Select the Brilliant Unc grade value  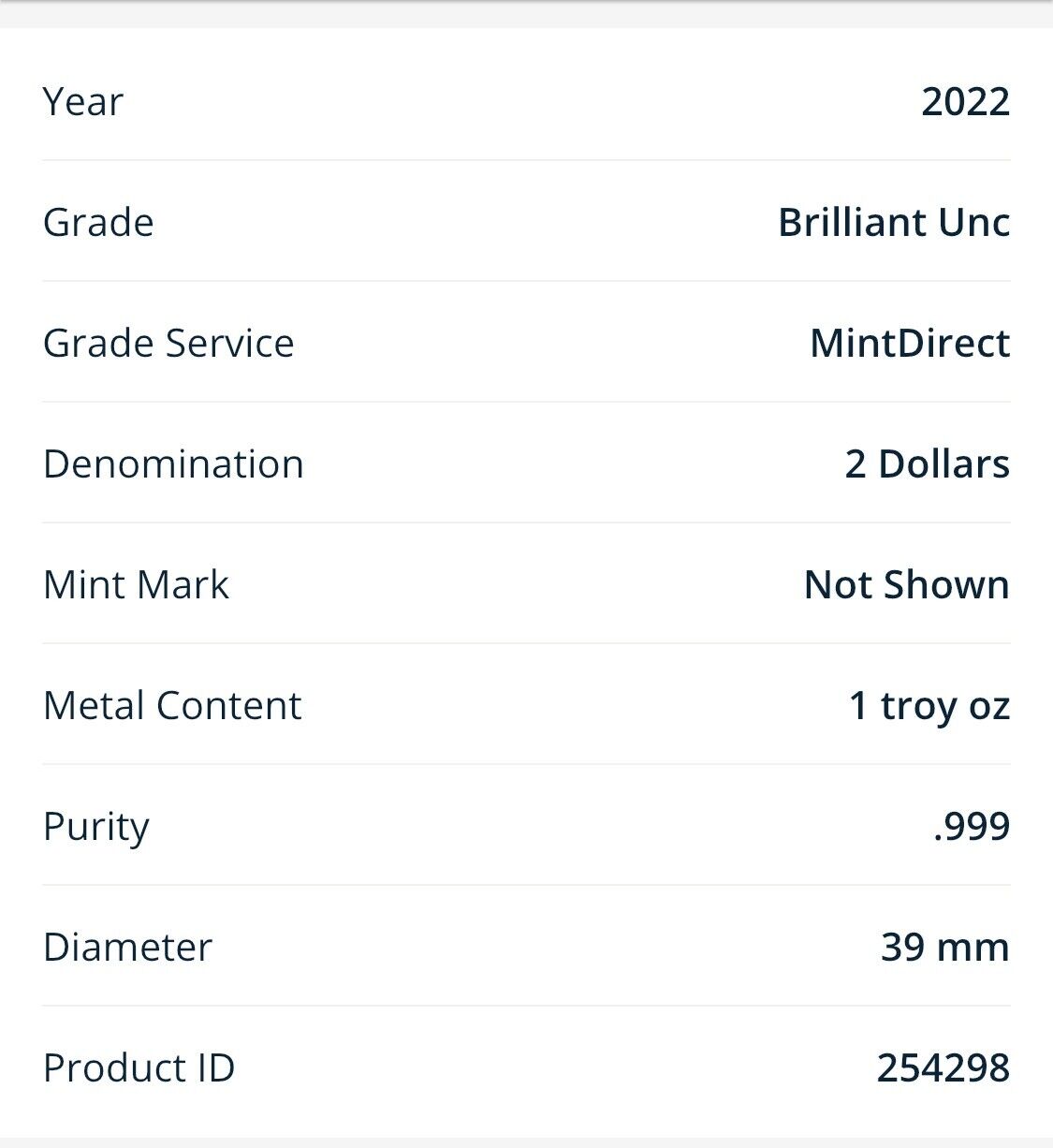point(893,222)
